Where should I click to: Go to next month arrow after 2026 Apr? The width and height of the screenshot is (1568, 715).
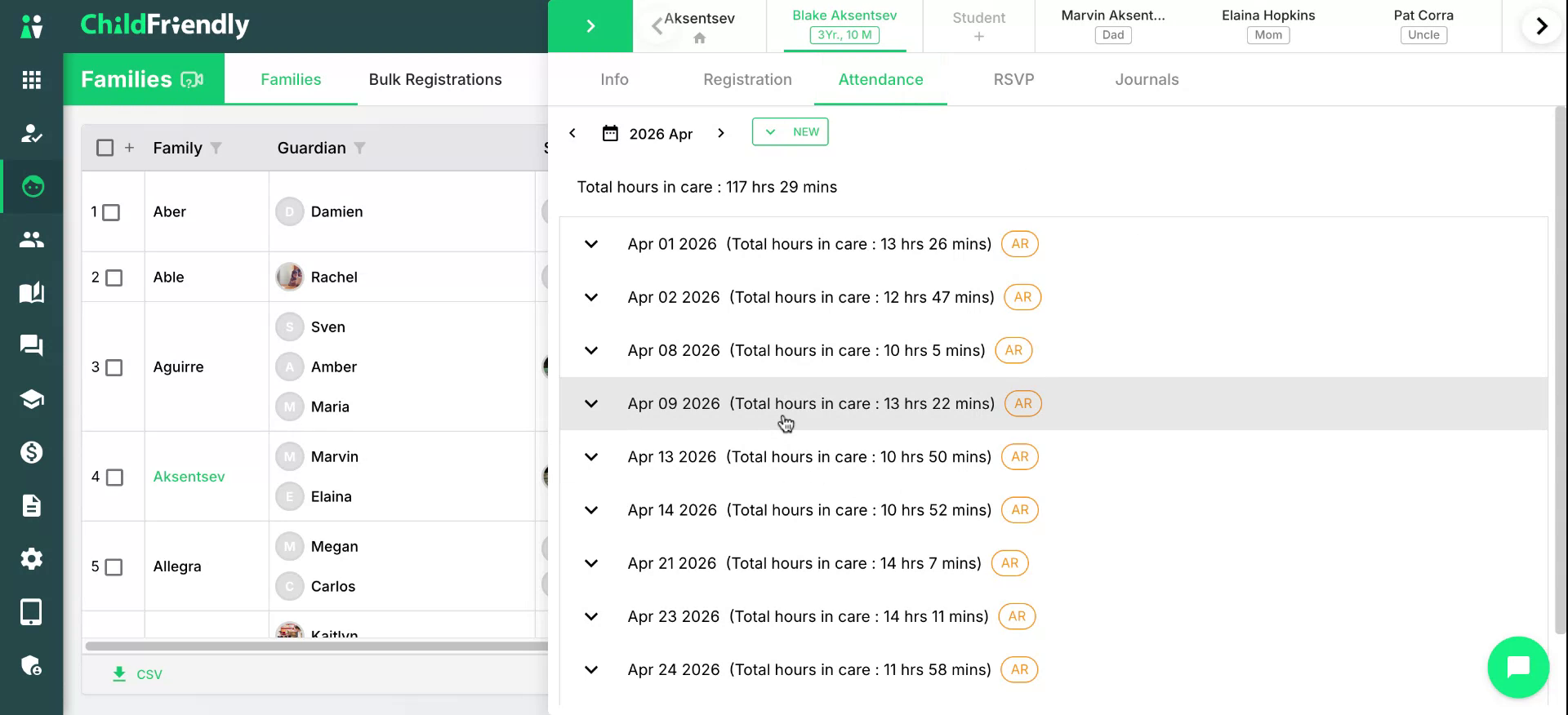(720, 133)
